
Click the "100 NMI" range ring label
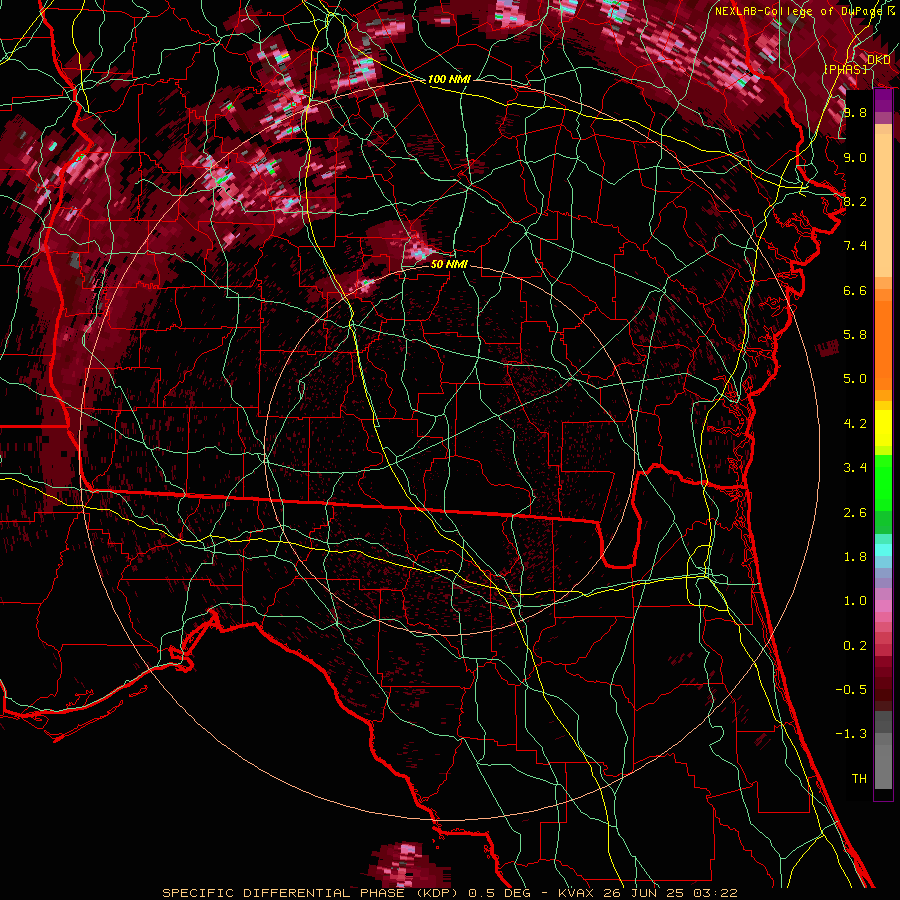point(449,79)
